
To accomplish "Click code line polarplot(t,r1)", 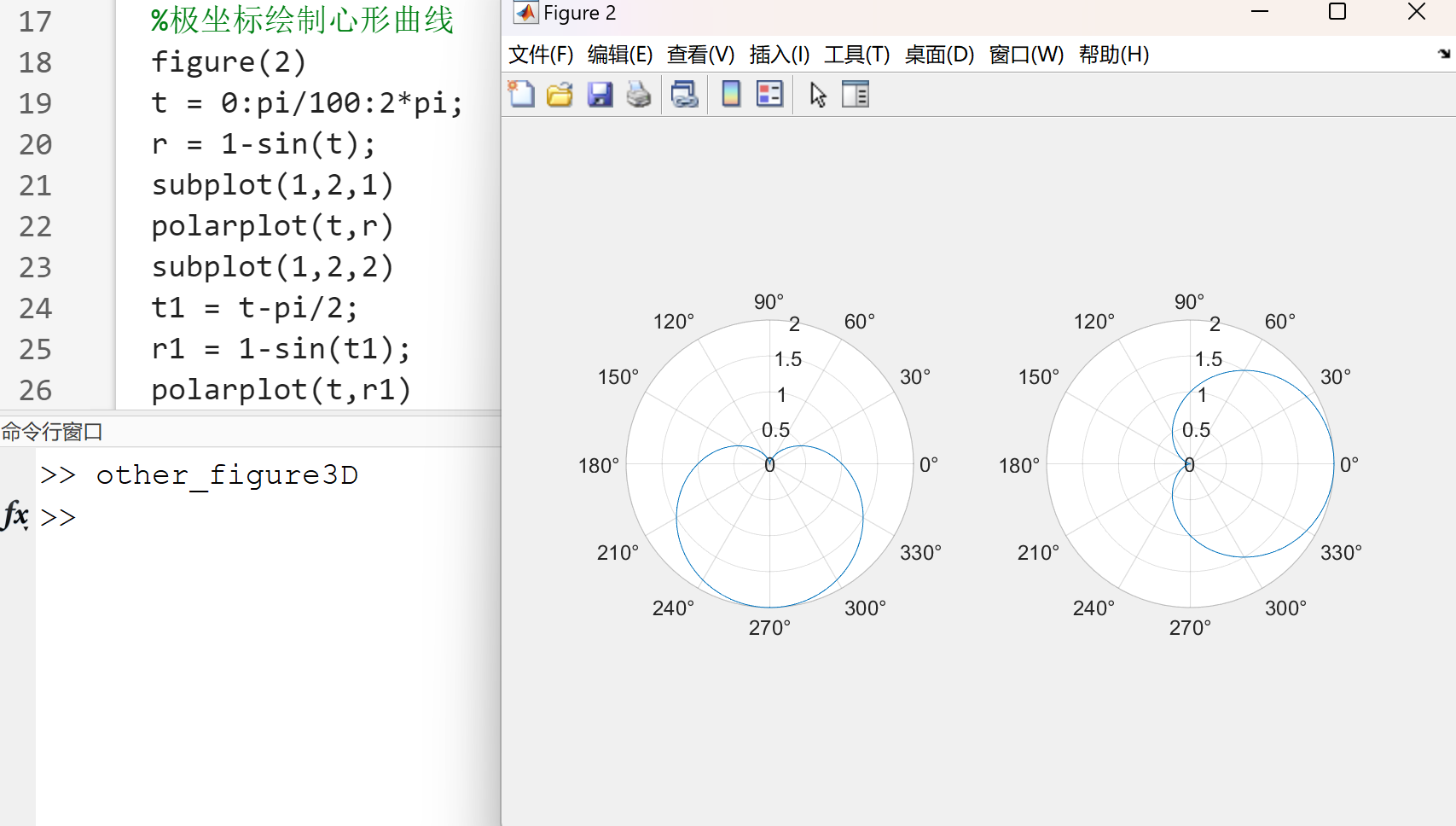I will point(281,390).
